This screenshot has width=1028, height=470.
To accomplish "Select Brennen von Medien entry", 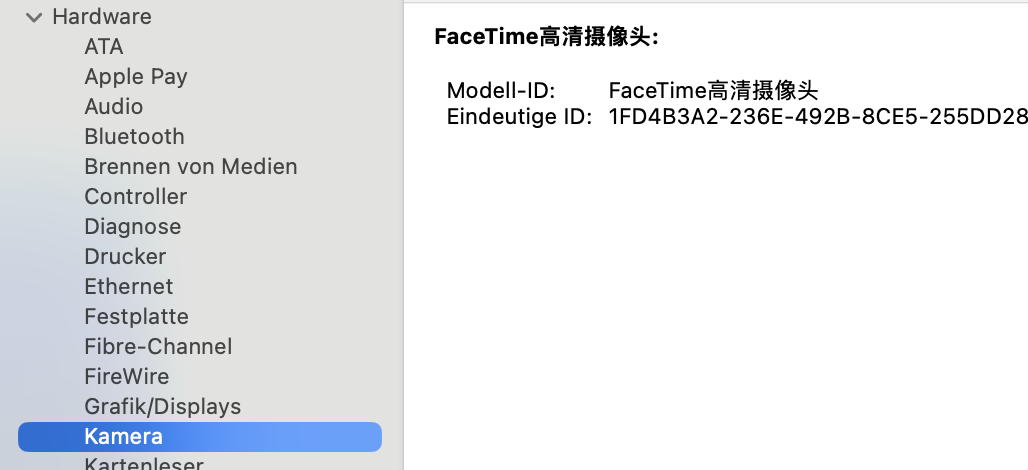I will (190, 167).
